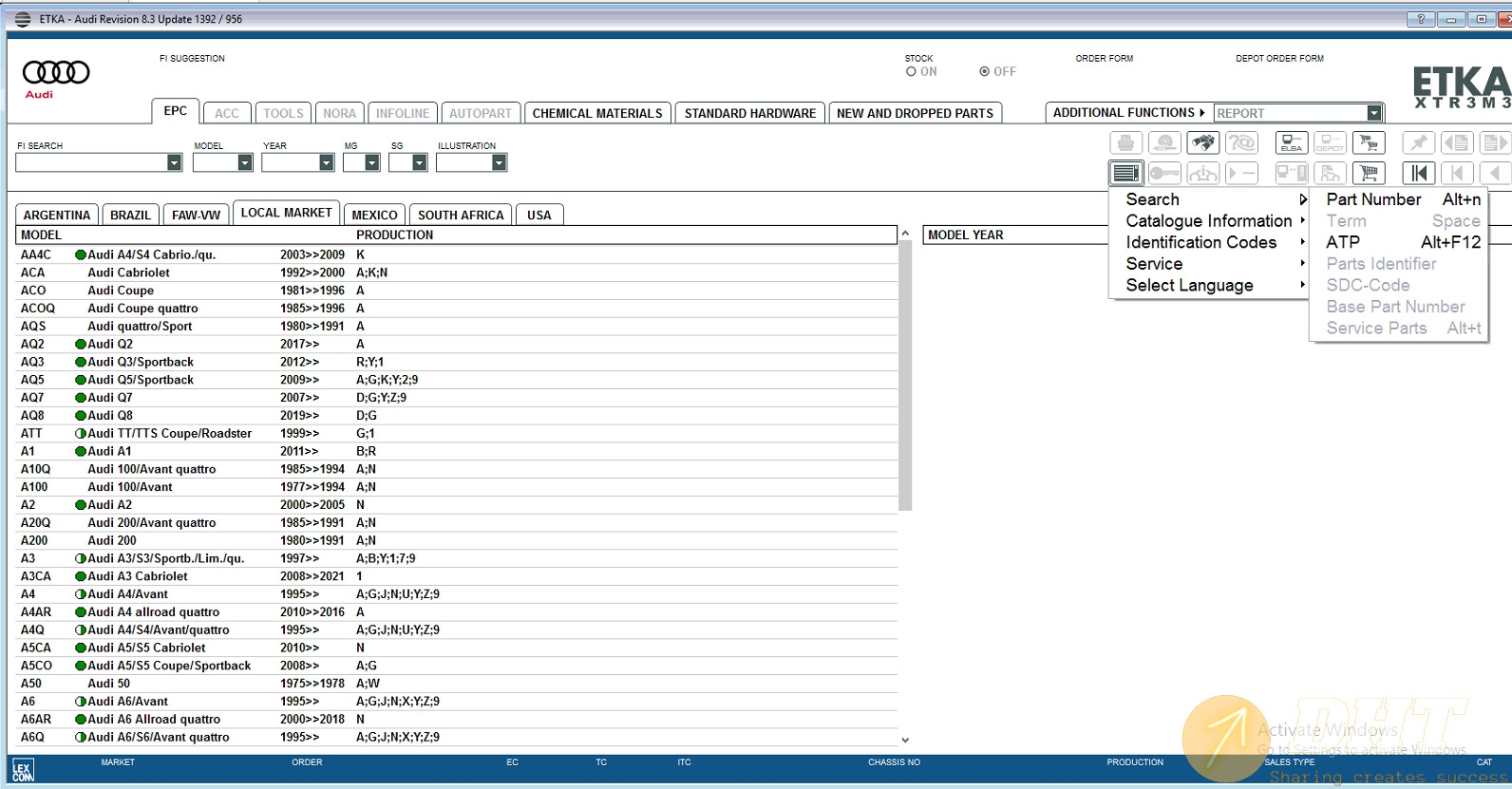The height and width of the screenshot is (789, 1512).
Task: Click model list scrollbar down arrow
Action: pos(905,740)
